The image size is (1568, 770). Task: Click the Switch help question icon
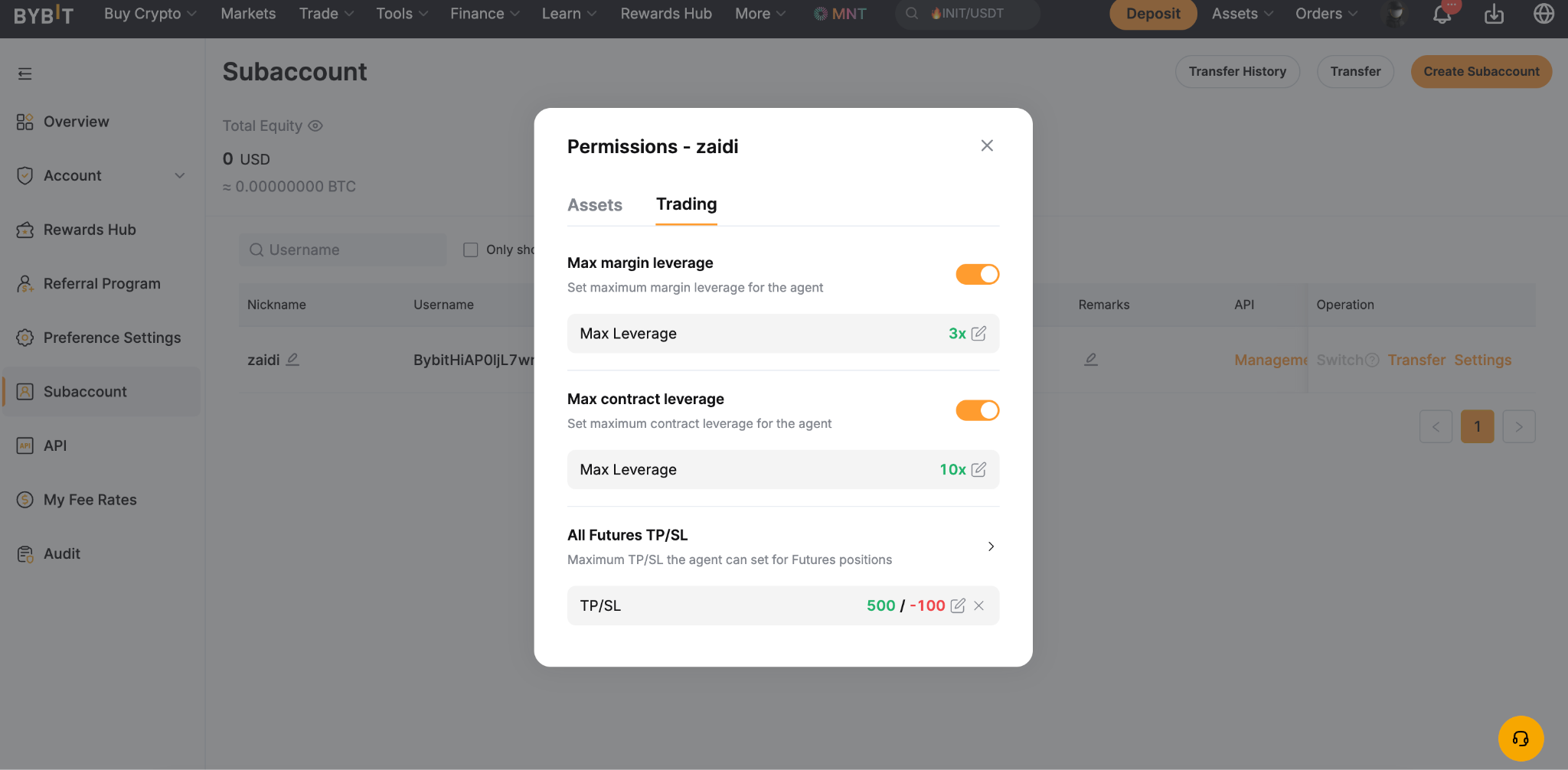(x=1372, y=361)
